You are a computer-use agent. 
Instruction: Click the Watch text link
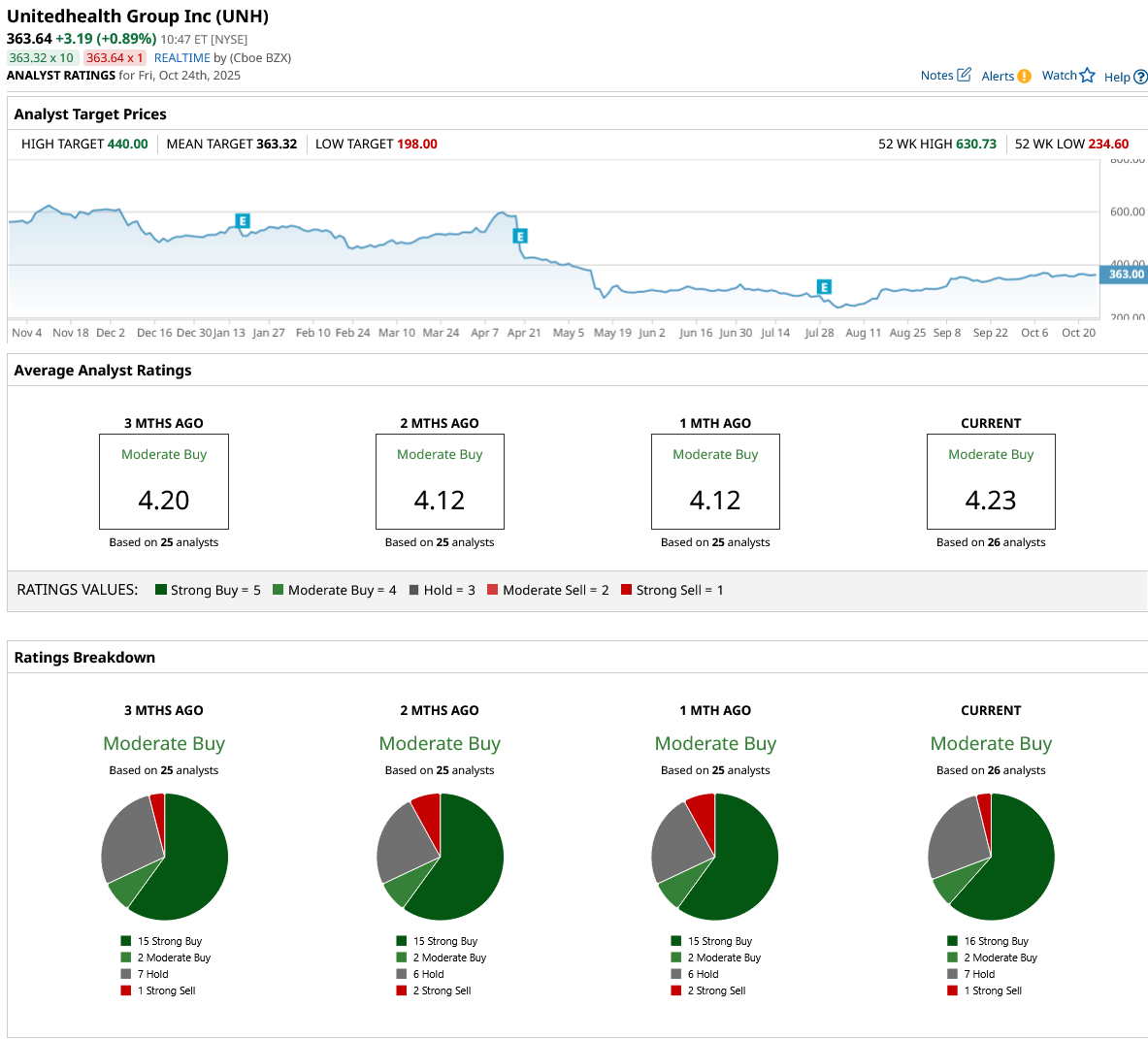click(x=1059, y=76)
